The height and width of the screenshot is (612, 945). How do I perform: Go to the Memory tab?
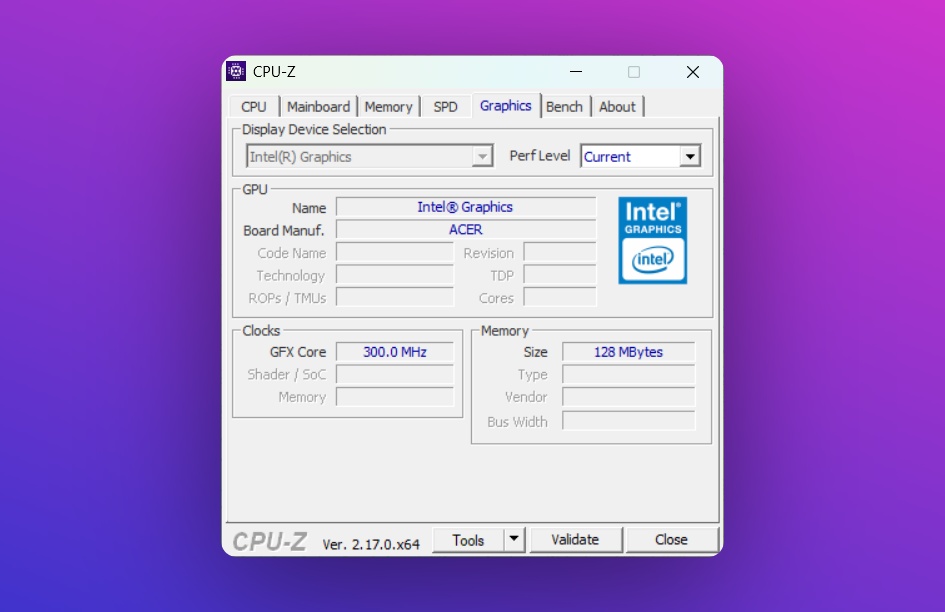click(388, 107)
